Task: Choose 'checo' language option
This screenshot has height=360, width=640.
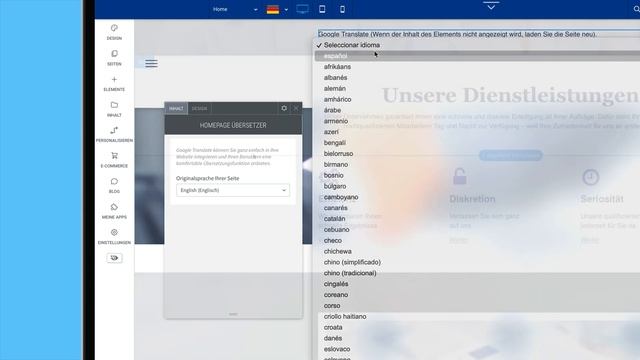Action: point(333,241)
